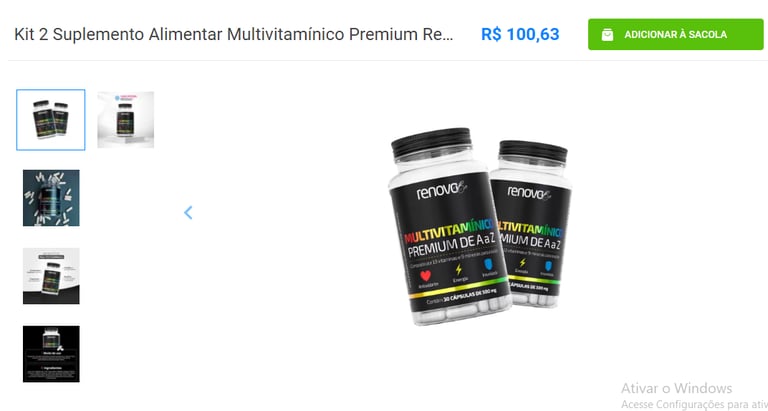The width and height of the screenshot is (768, 411).
Task: Open the black thumbnail with usage instructions
Action: [x=51, y=354]
